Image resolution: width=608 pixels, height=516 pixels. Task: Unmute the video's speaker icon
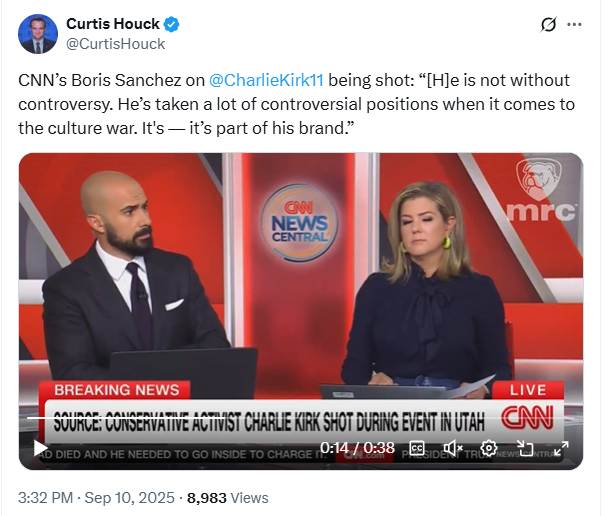tap(453, 448)
